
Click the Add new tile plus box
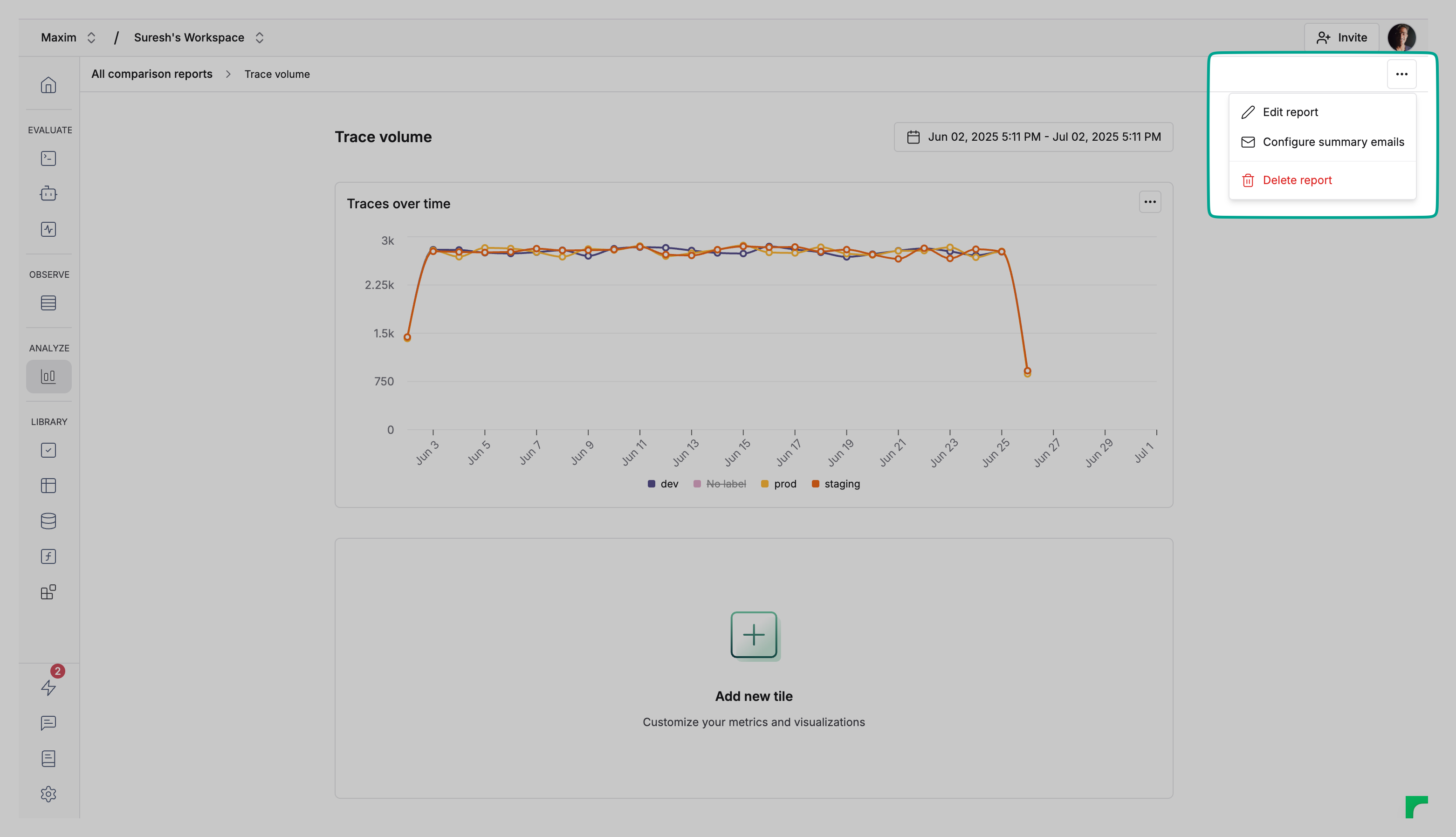[x=754, y=635]
